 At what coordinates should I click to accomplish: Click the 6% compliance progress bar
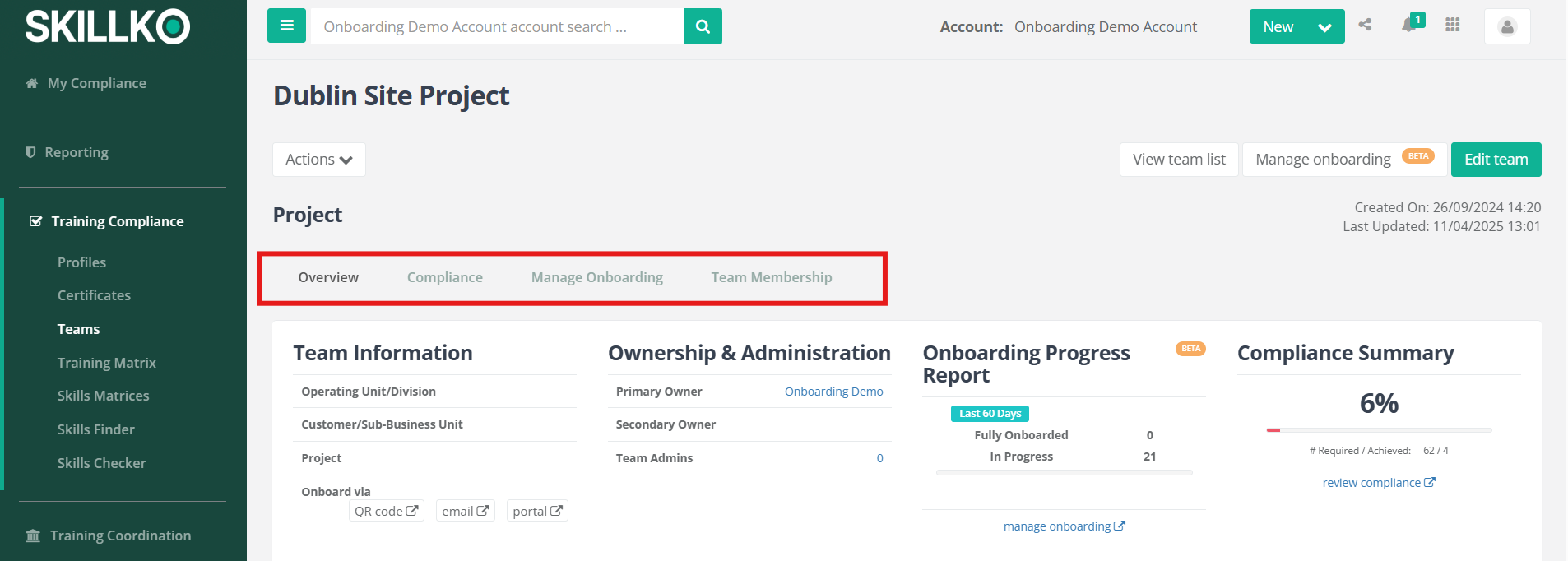[1379, 430]
